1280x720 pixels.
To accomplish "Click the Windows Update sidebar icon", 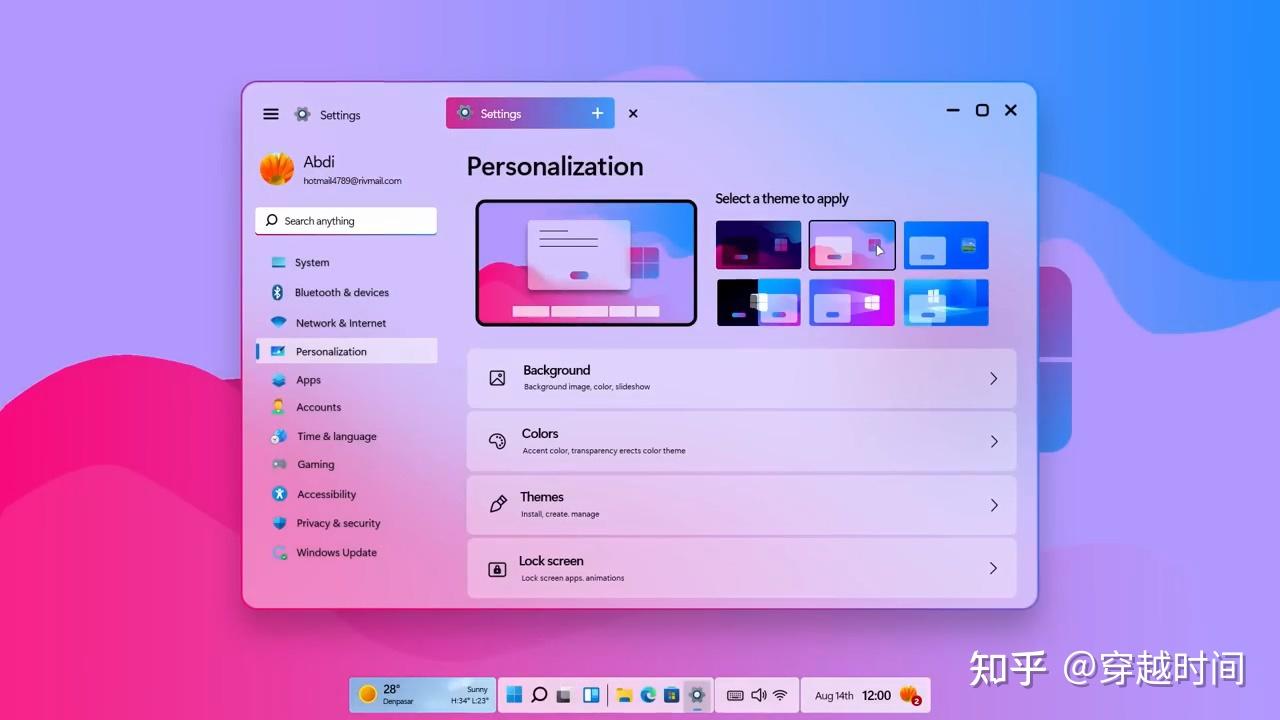I will 278,552.
